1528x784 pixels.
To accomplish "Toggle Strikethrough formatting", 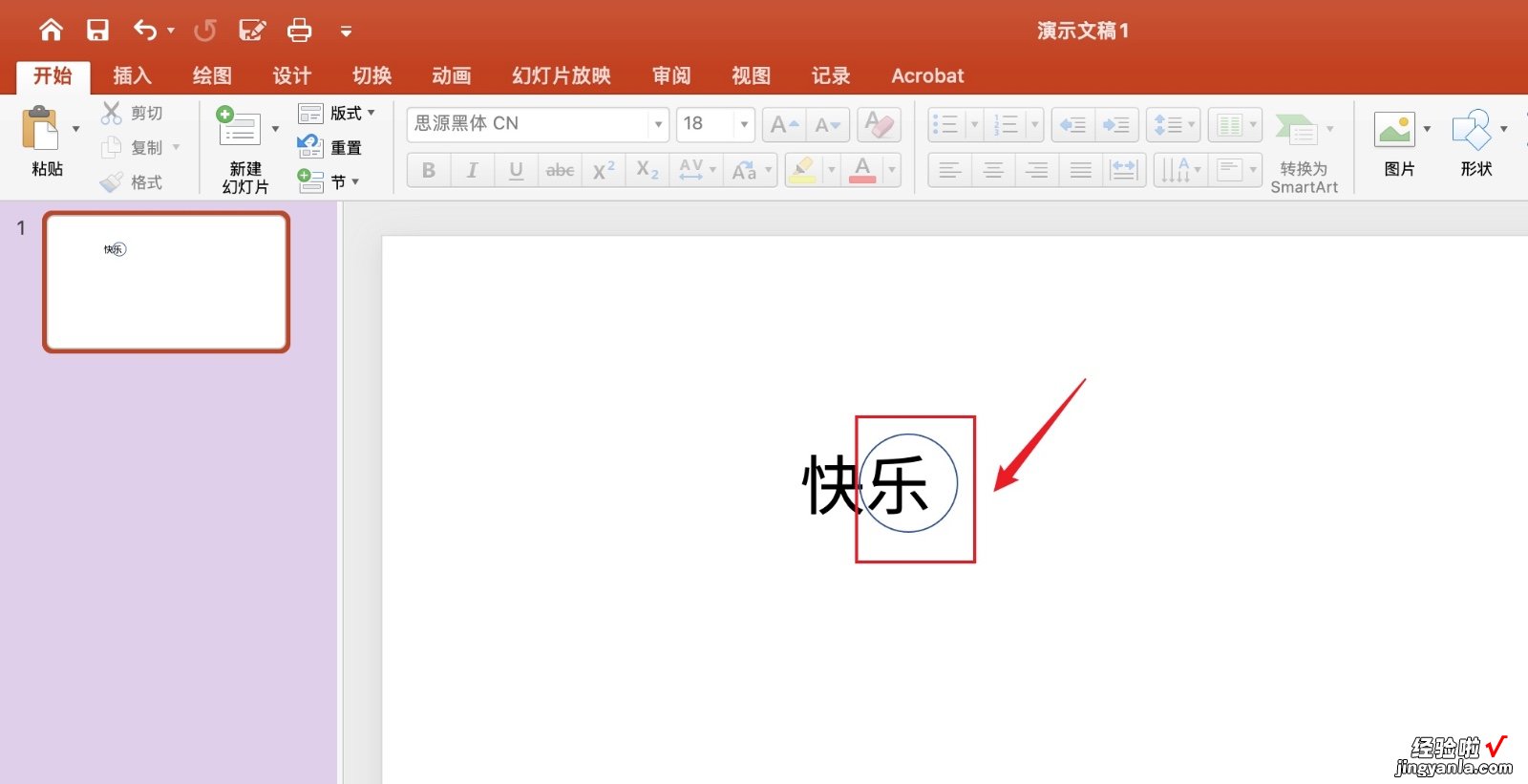I will 560,170.
